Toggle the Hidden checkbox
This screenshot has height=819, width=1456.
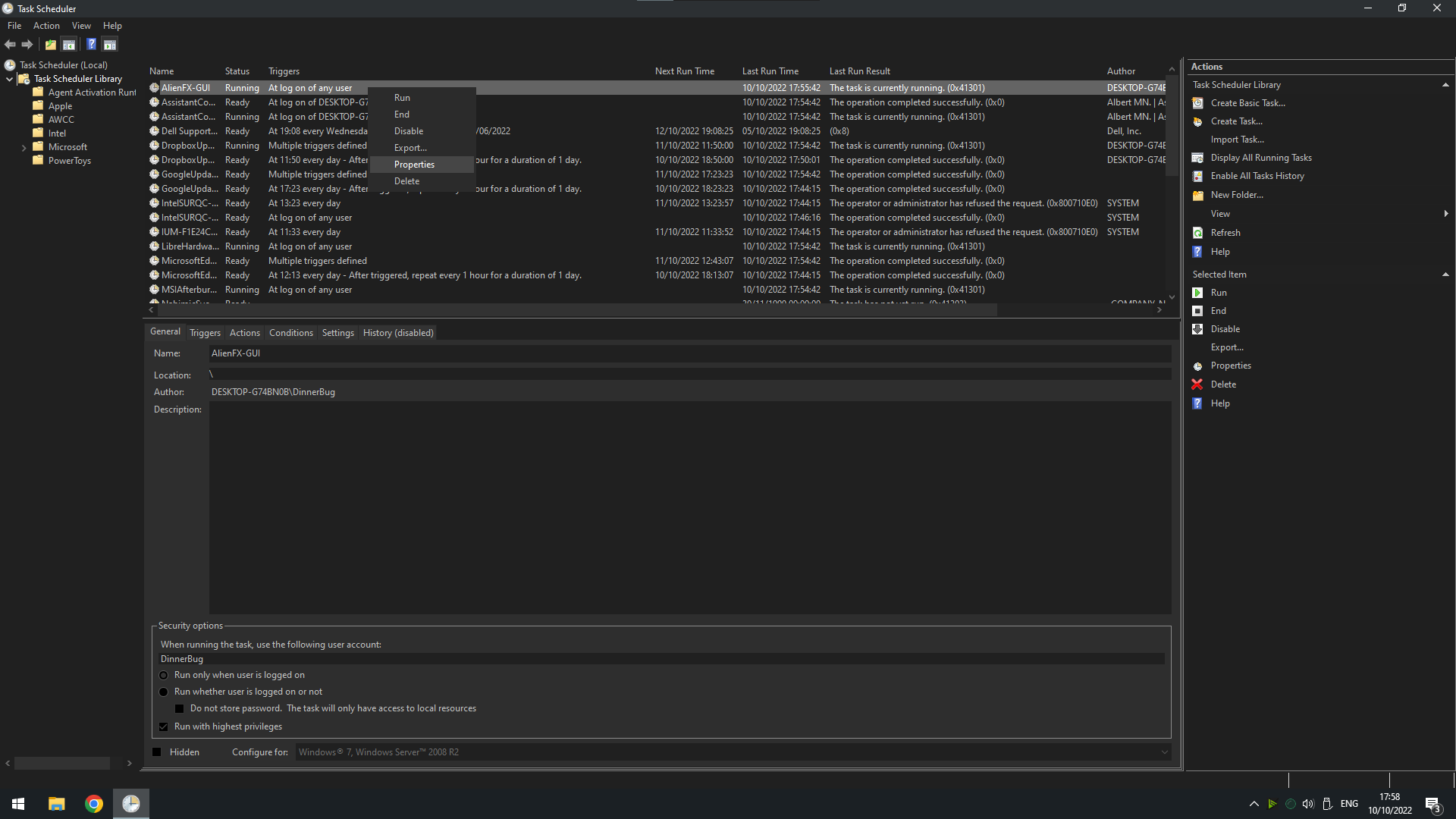point(157,752)
